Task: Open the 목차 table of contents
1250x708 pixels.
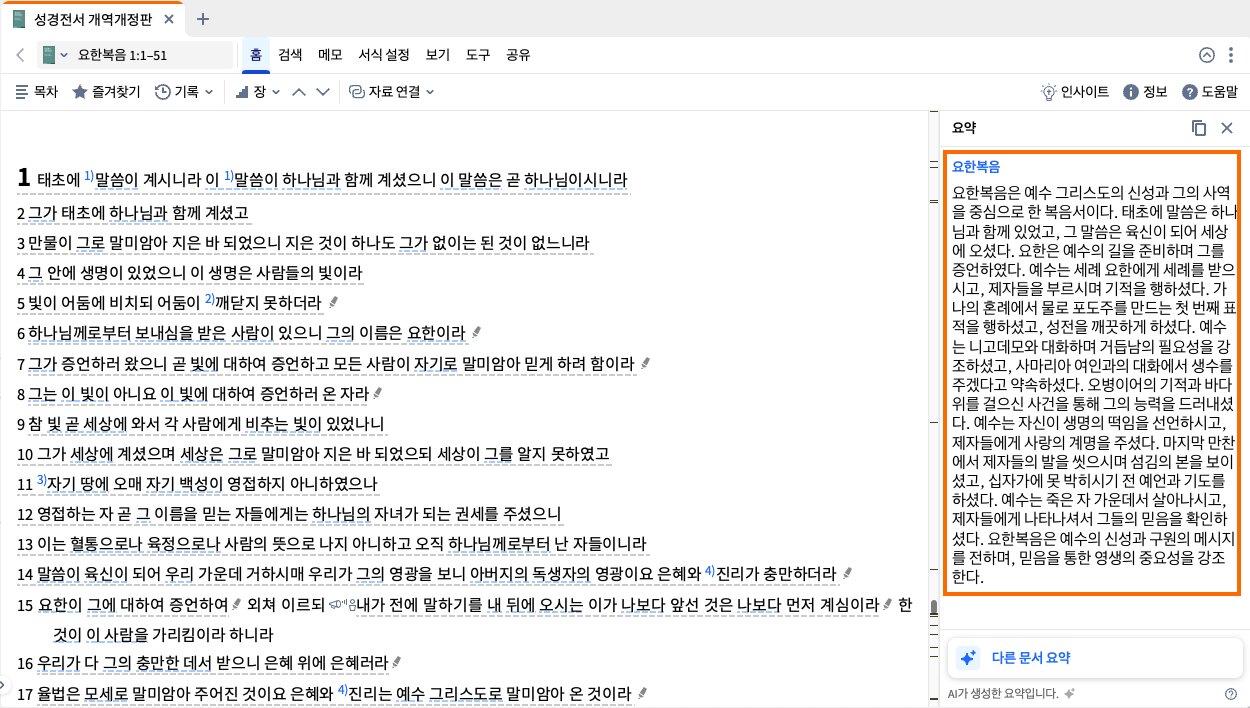Action: (36, 92)
